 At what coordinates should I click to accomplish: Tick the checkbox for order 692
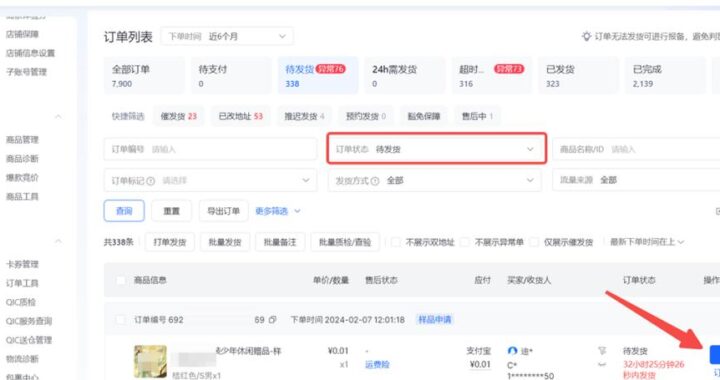120,319
